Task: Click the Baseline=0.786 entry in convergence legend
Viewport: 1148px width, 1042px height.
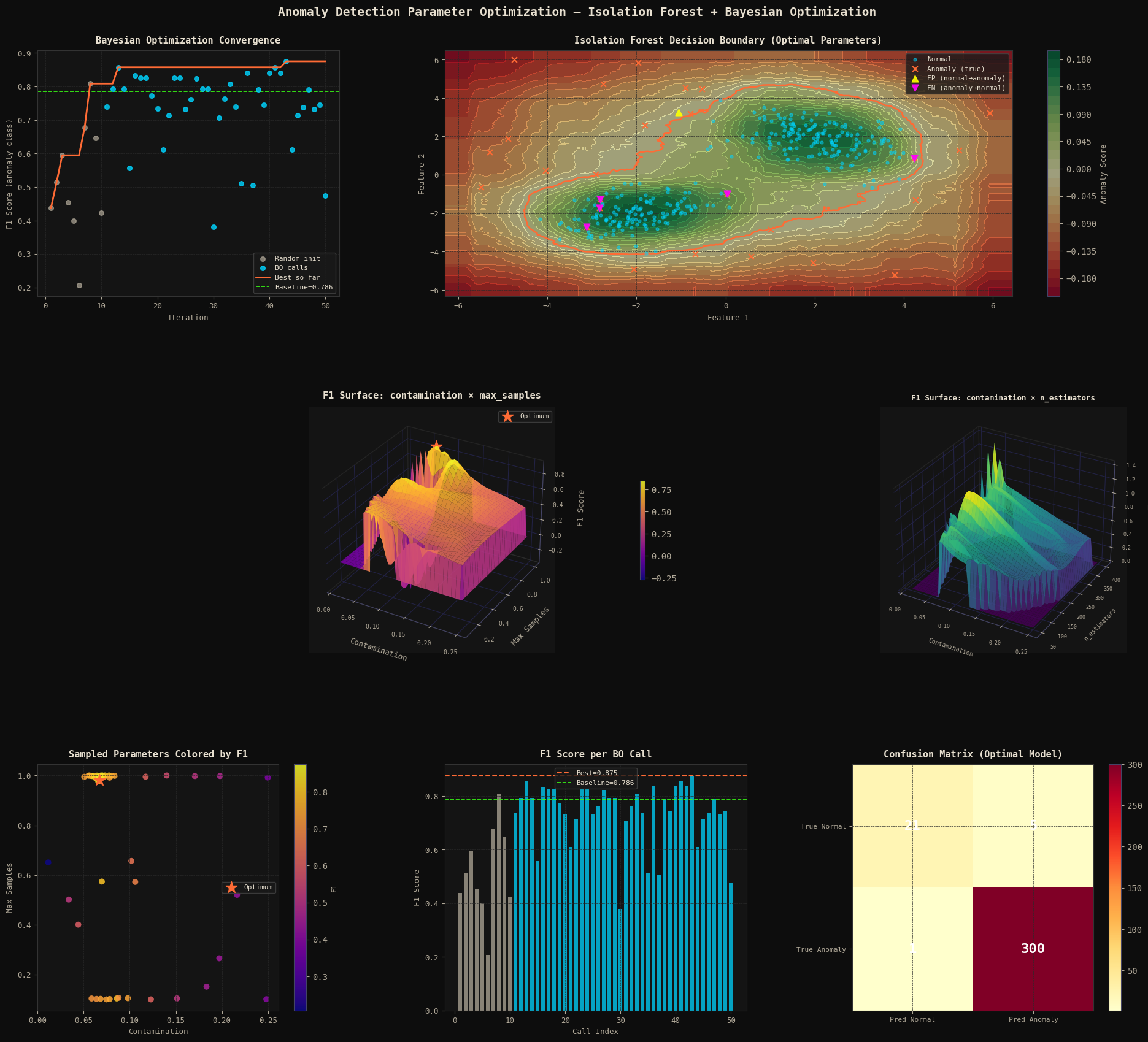Action: click(303, 288)
